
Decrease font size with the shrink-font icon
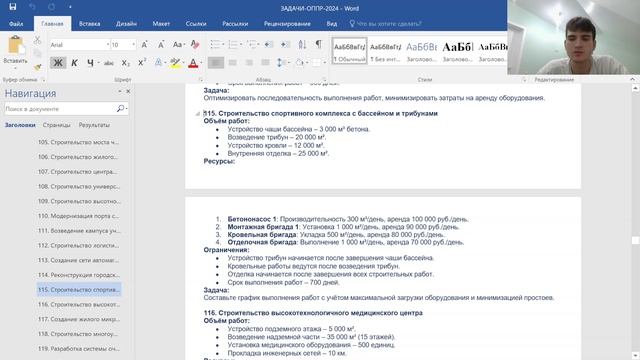click(161, 44)
